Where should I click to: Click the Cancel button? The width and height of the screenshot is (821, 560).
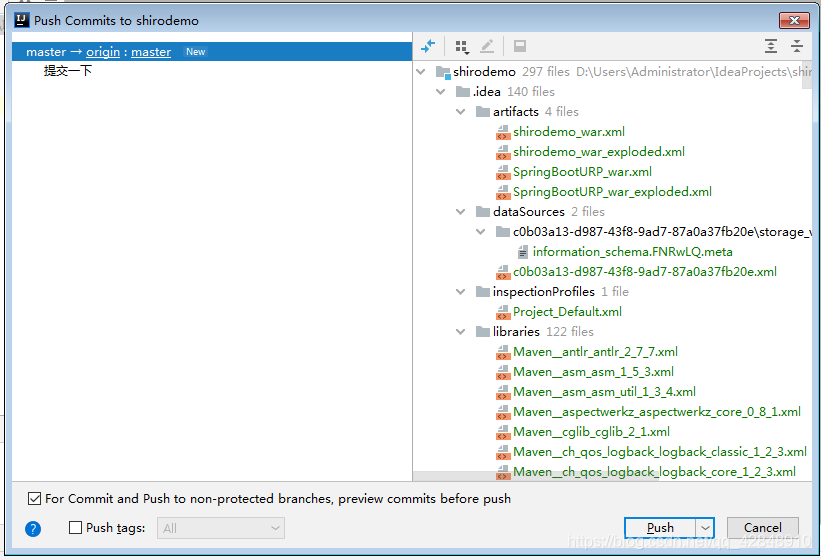coord(763,528)
